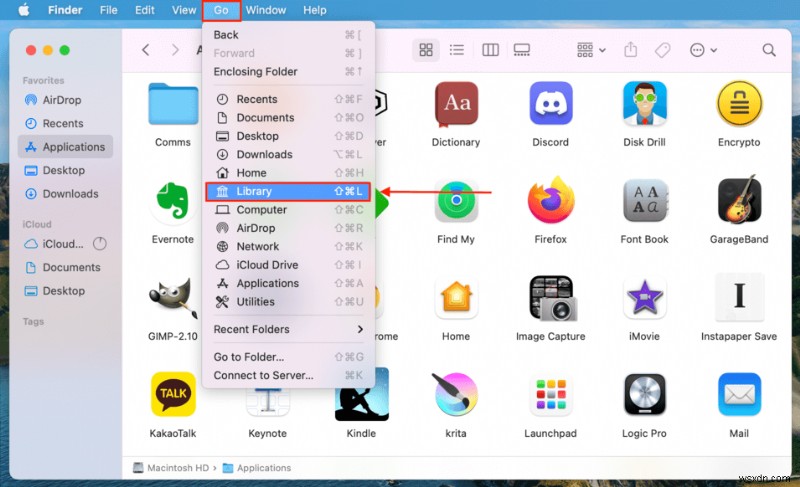Open the Font Book app icon
This screenshot has width=800, height=487.
[644, 201]
